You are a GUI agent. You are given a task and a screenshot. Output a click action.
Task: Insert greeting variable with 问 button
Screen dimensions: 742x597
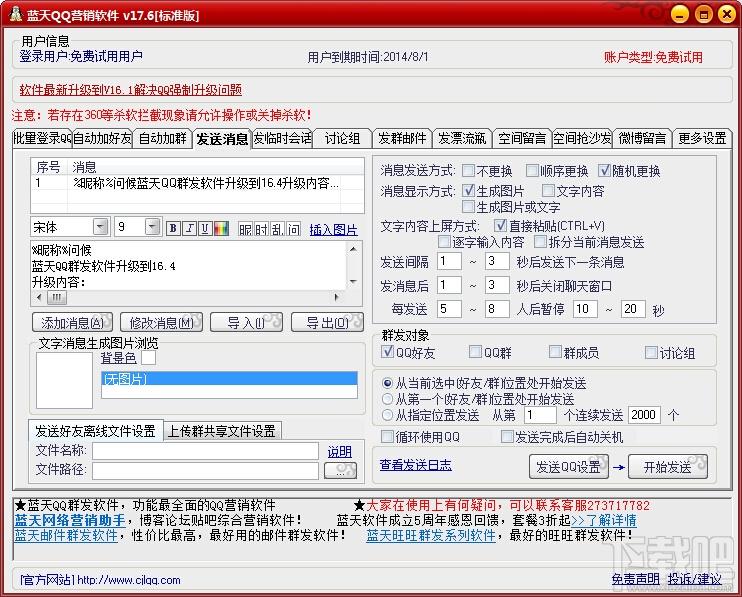pyautogui.click(x=293, y=229)
